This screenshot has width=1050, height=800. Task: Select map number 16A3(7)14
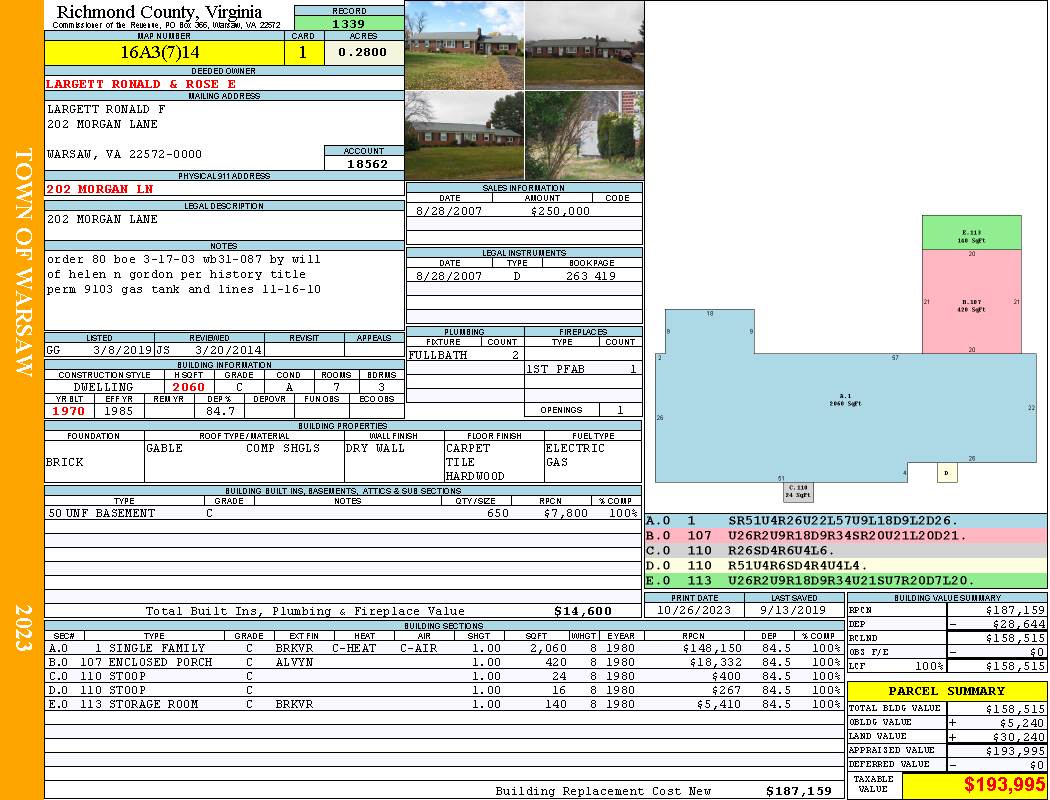pyautogui.click(x=160, y=52)
